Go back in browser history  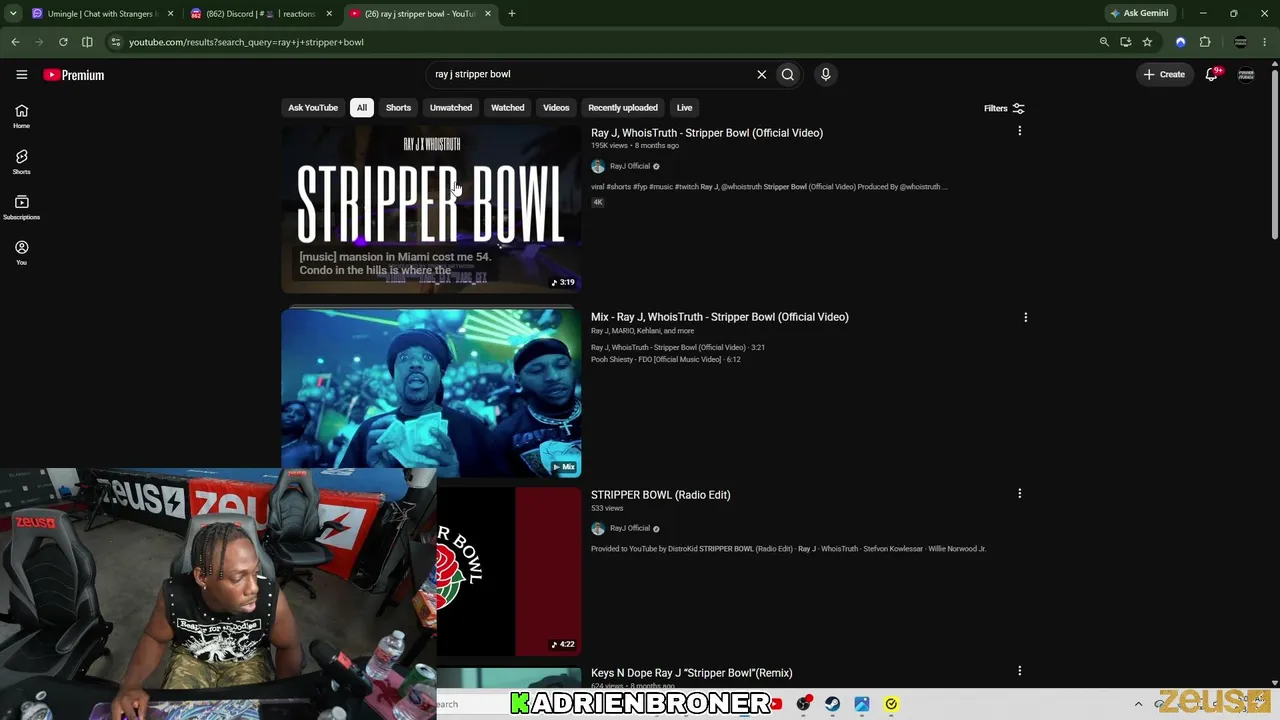15,42
